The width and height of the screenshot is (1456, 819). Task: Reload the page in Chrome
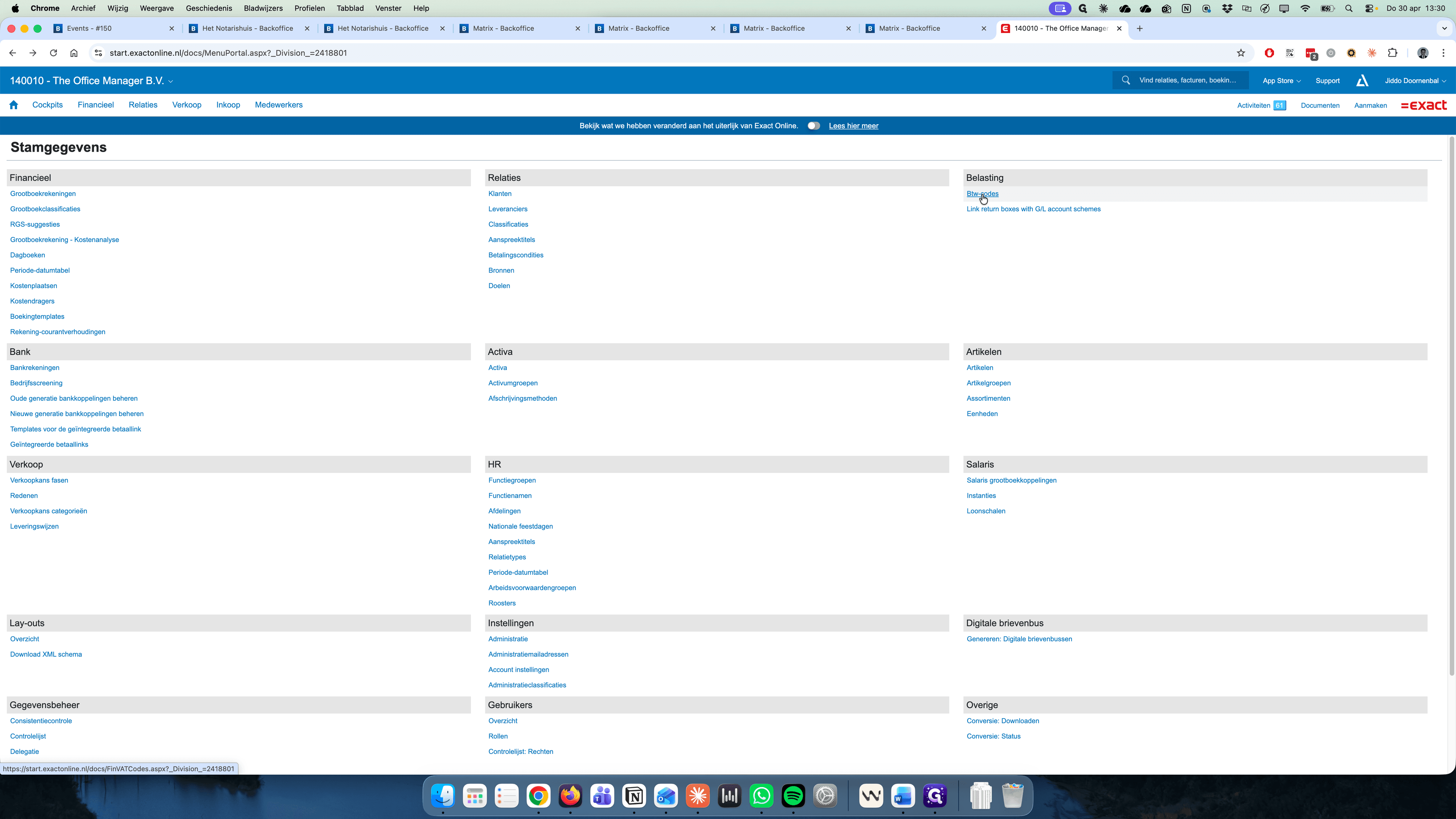tap(53, 53)
